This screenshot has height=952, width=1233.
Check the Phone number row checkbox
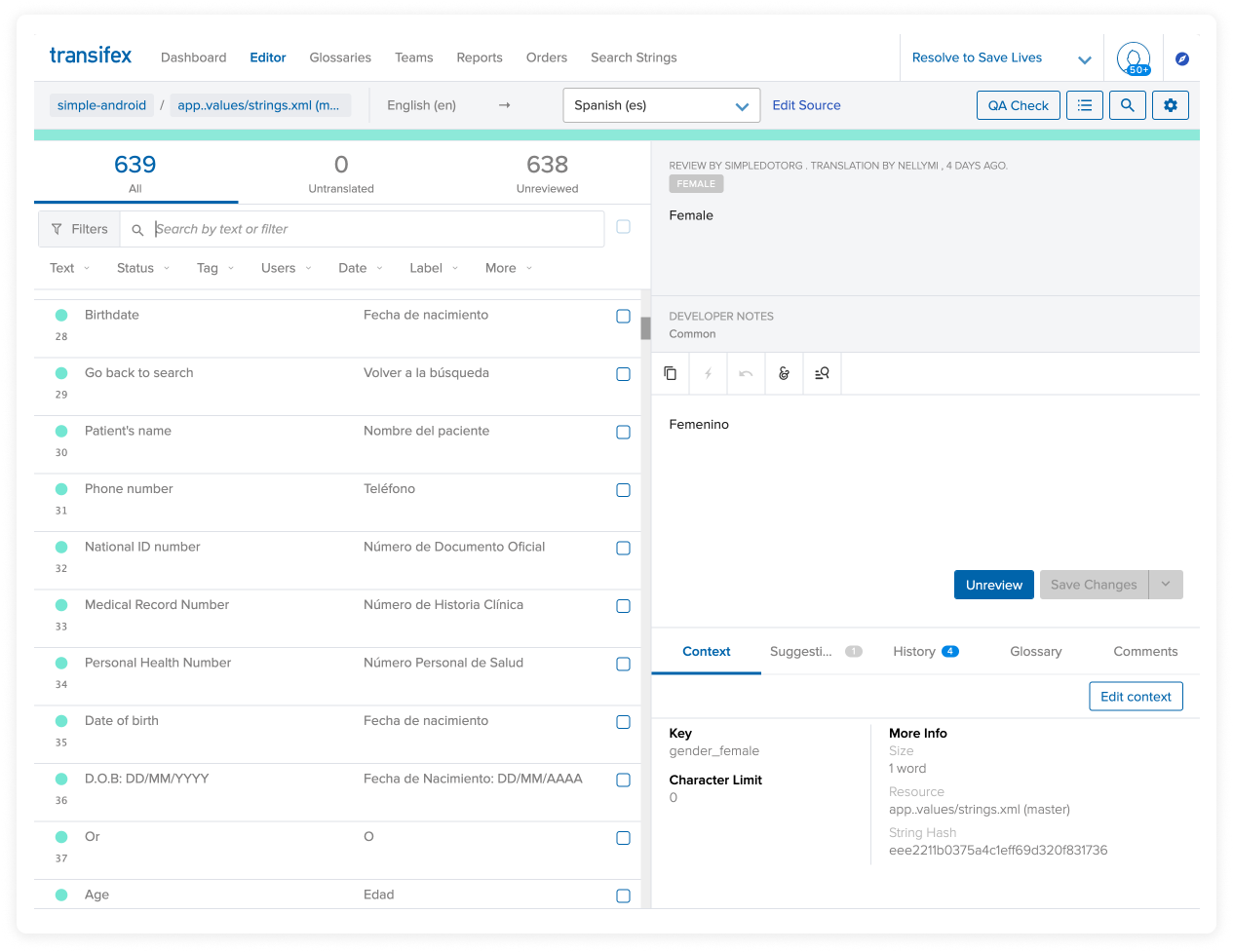pos(624,490)
